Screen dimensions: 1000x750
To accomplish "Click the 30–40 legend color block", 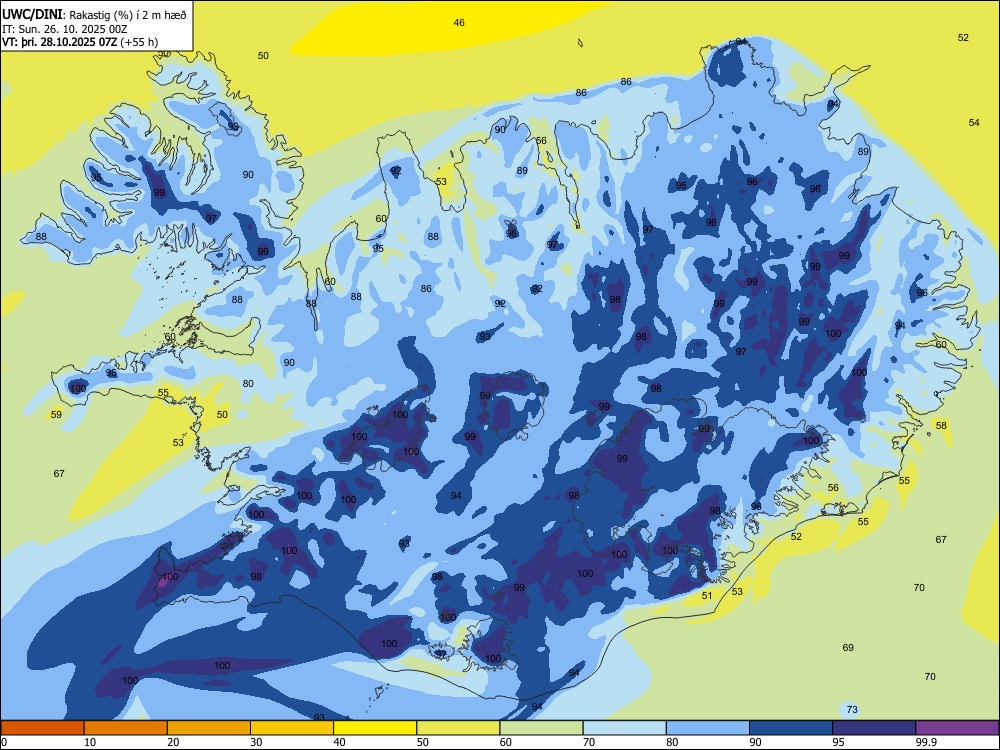I will click(x=292, y=728).
